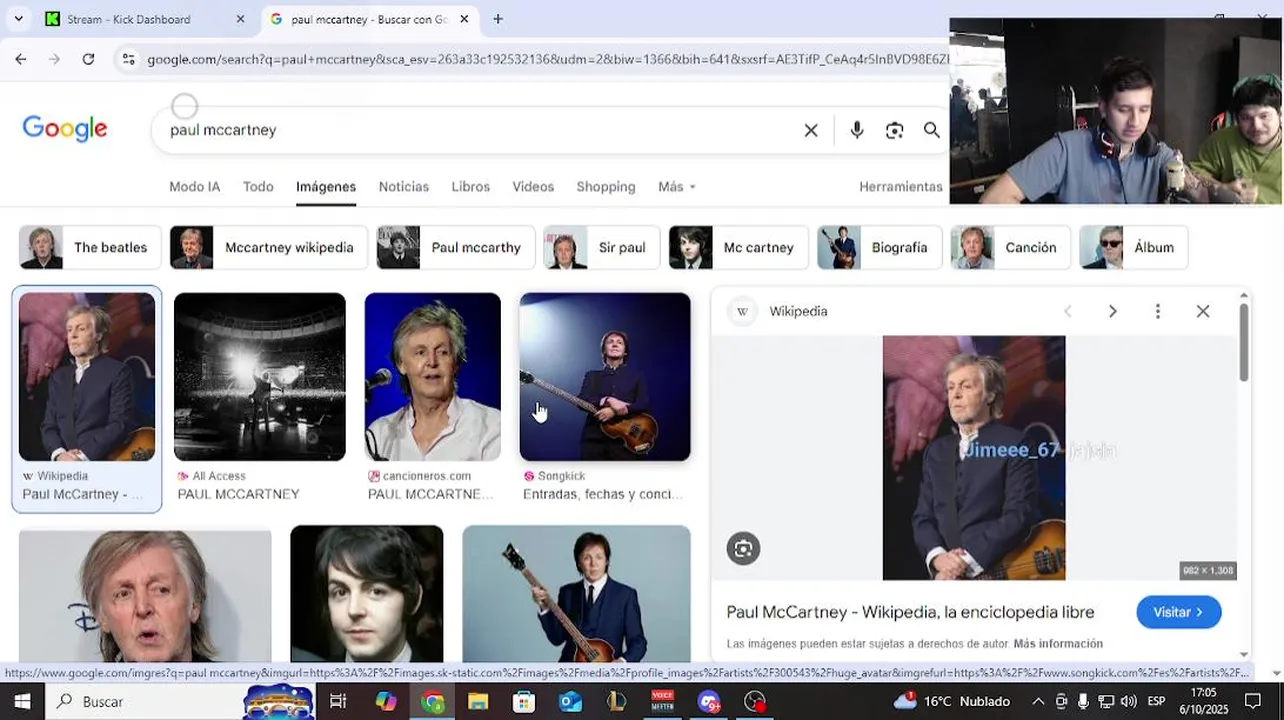Close the Wikipedia image preview panel
This screenshot has width=1284, height=720.
[1203, 311]
